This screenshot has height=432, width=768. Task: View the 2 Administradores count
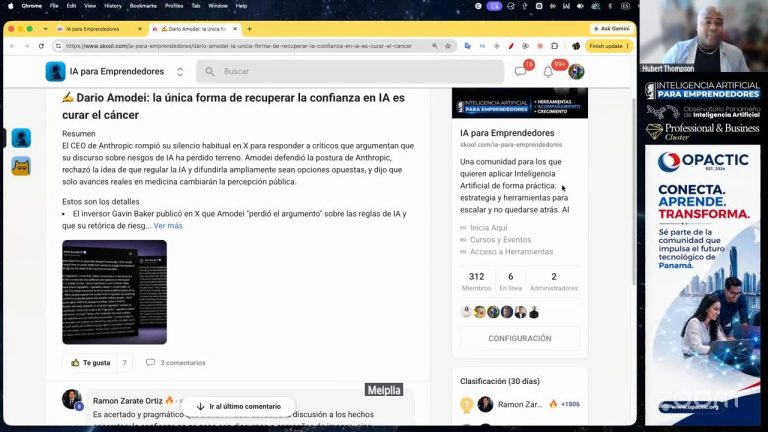point(554,282)
